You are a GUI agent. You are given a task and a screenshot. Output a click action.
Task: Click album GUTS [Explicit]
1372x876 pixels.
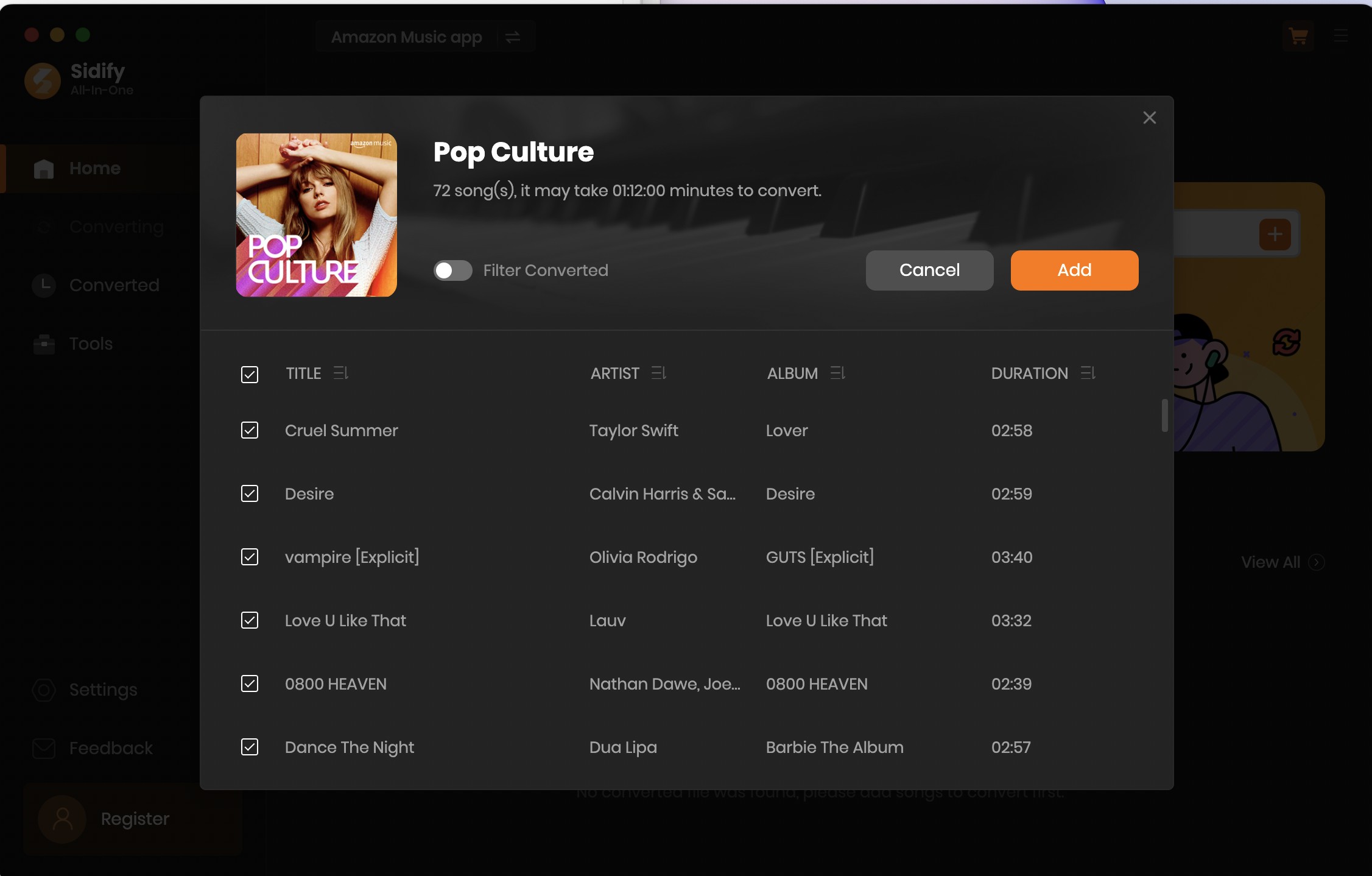pos(820,557)
